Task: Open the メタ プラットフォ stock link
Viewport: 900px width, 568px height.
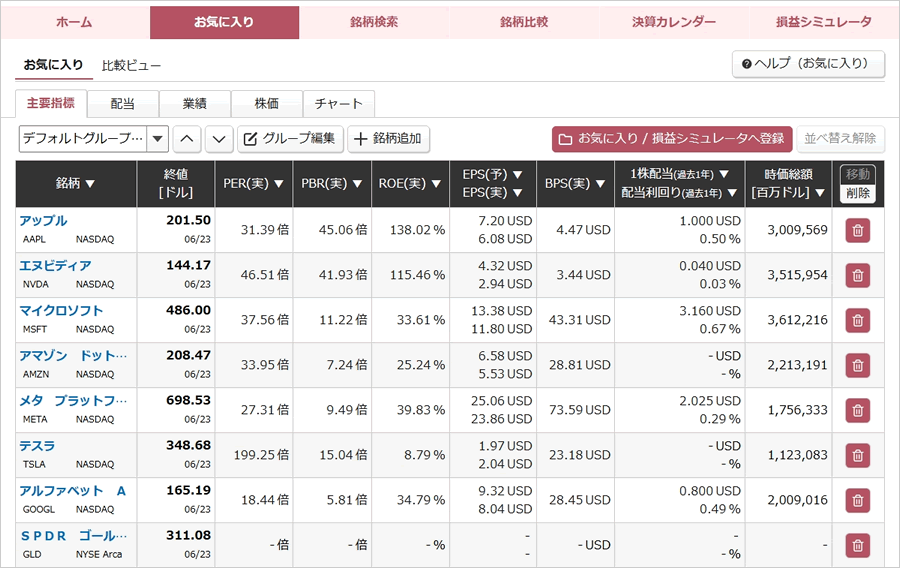Action: pos(73,400)
